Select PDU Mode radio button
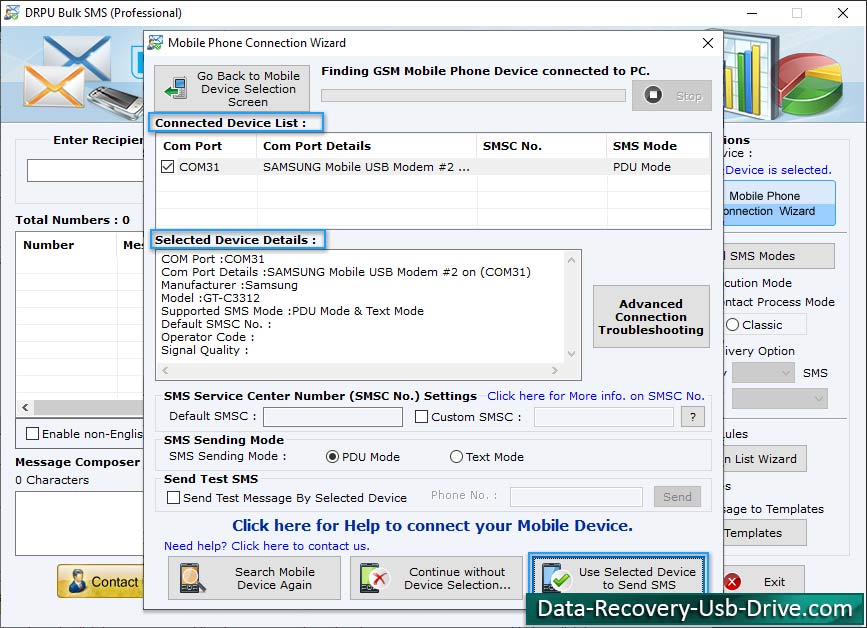The height and width of the screenshot is (628, 867). tap(332, 457)
